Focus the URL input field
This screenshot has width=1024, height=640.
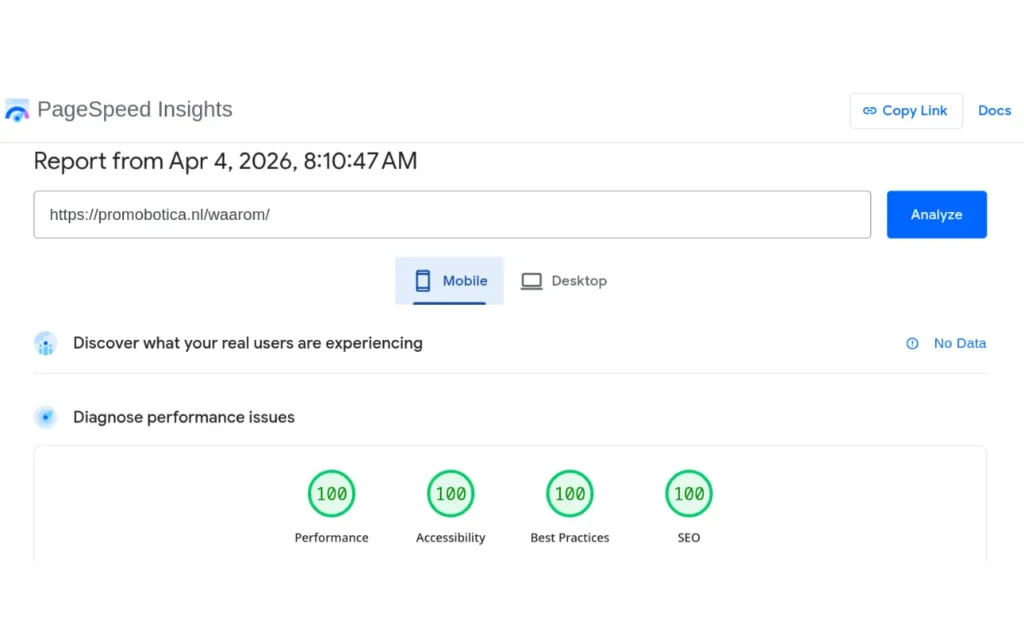click(x=452, y=215)
